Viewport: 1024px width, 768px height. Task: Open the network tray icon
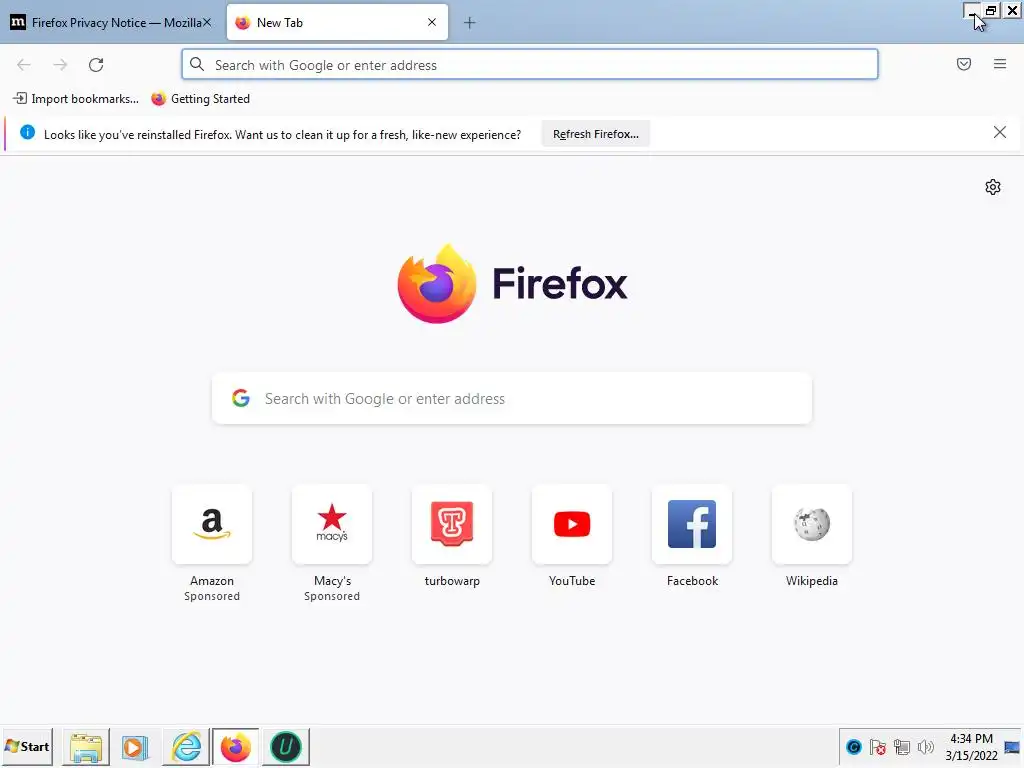click(902, 746)
